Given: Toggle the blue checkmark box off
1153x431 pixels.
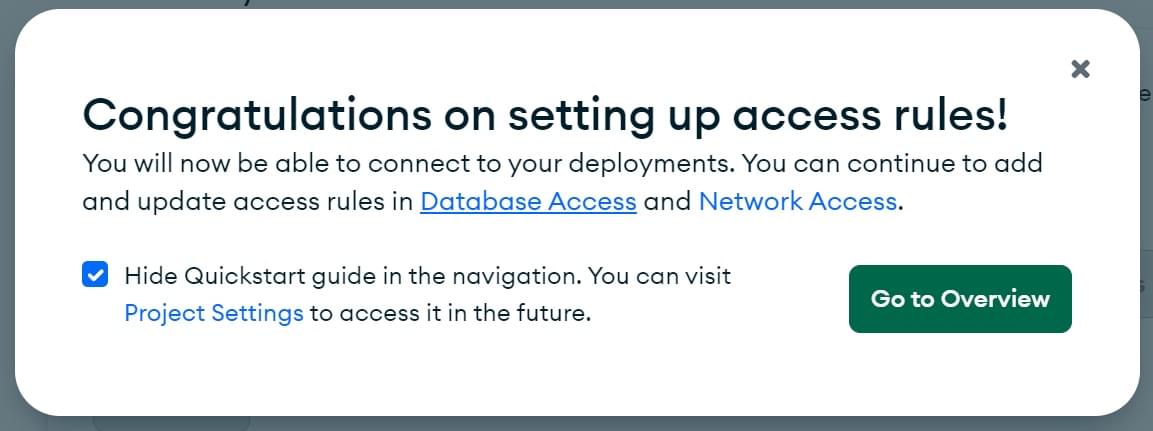Looking at the screenshot, I should point(95,275).
